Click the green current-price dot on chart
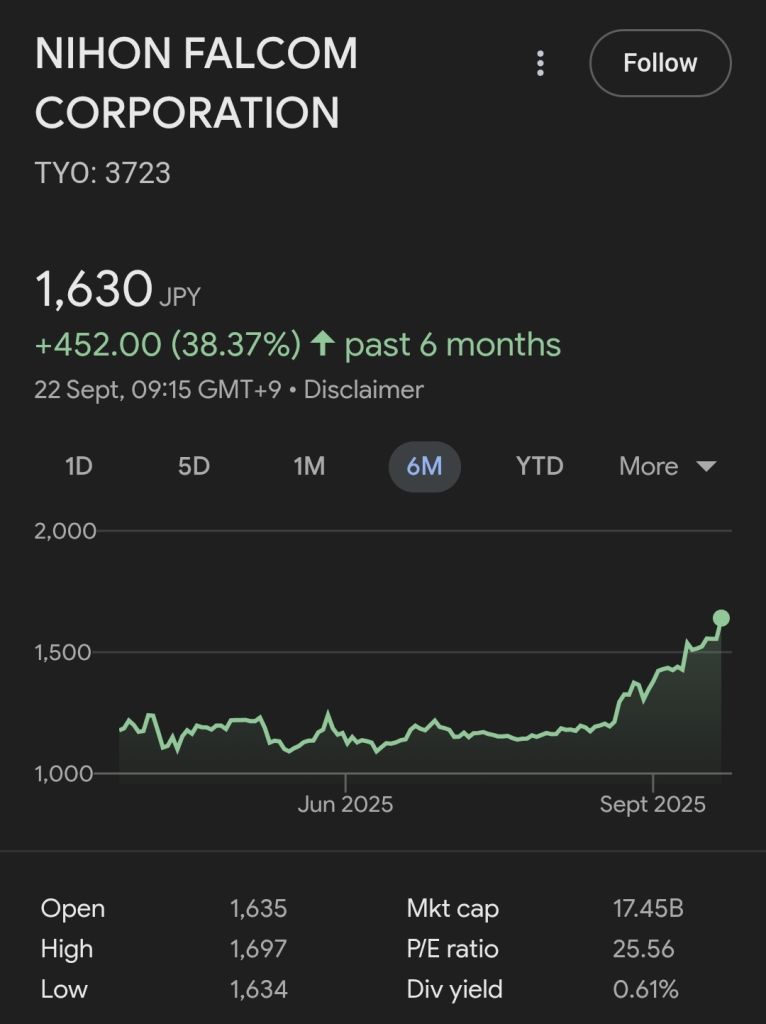 721,618
